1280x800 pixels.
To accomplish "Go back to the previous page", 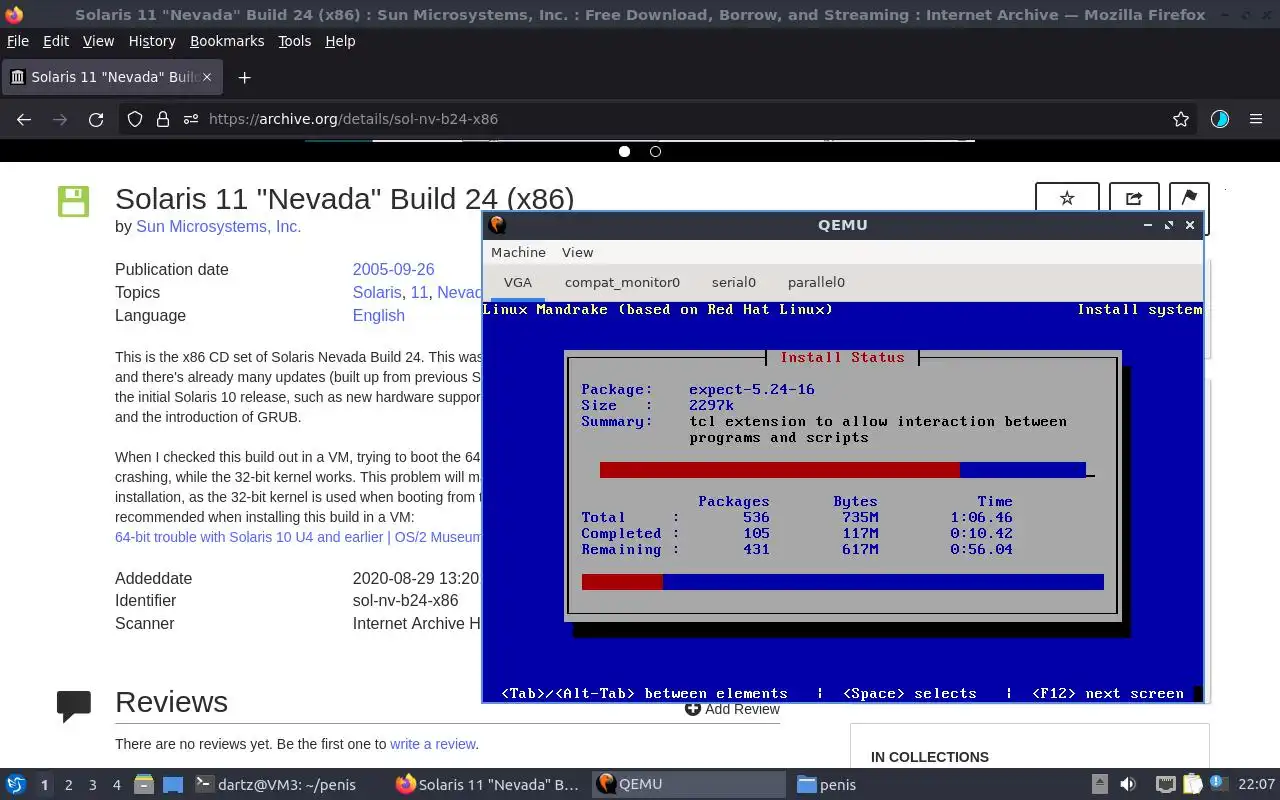I will point(24,119).
